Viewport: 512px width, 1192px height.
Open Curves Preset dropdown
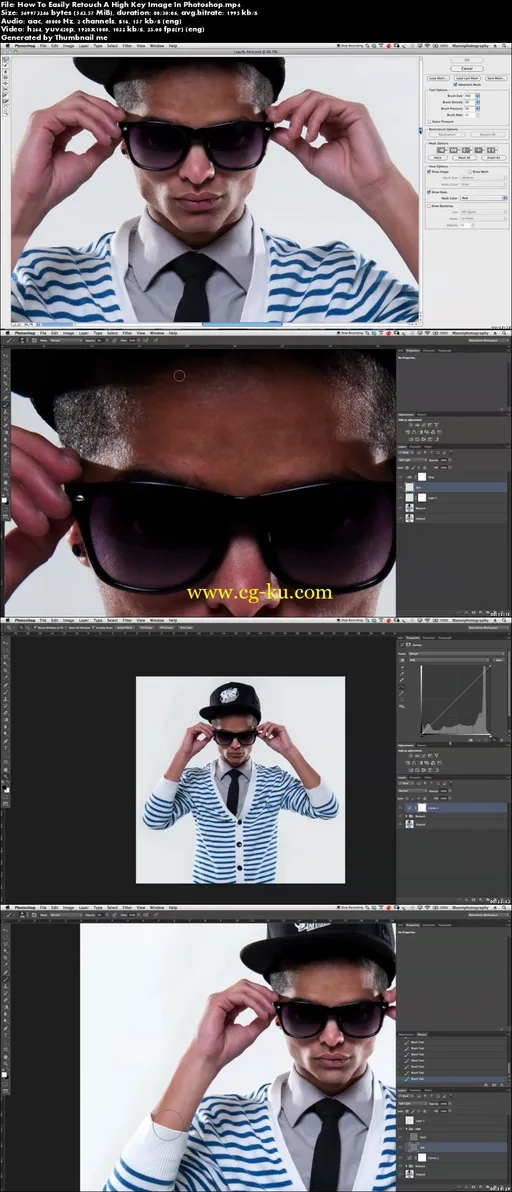[457, 654]
